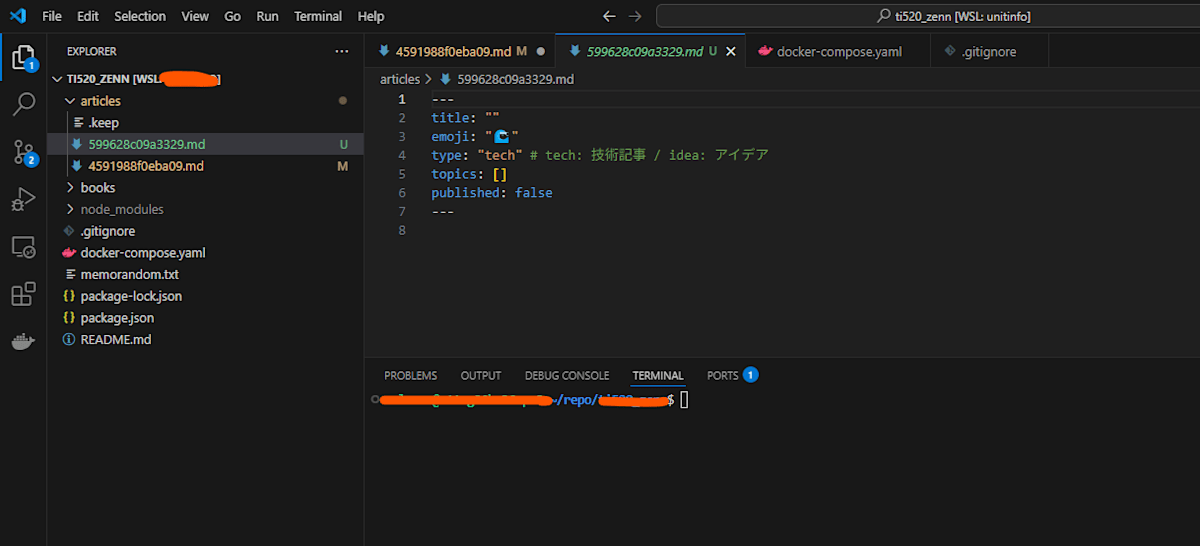Switch to PROBLEMS panel tab
Image resolution: width=1200 pixels, height=546 pixels.
(410, 376)
